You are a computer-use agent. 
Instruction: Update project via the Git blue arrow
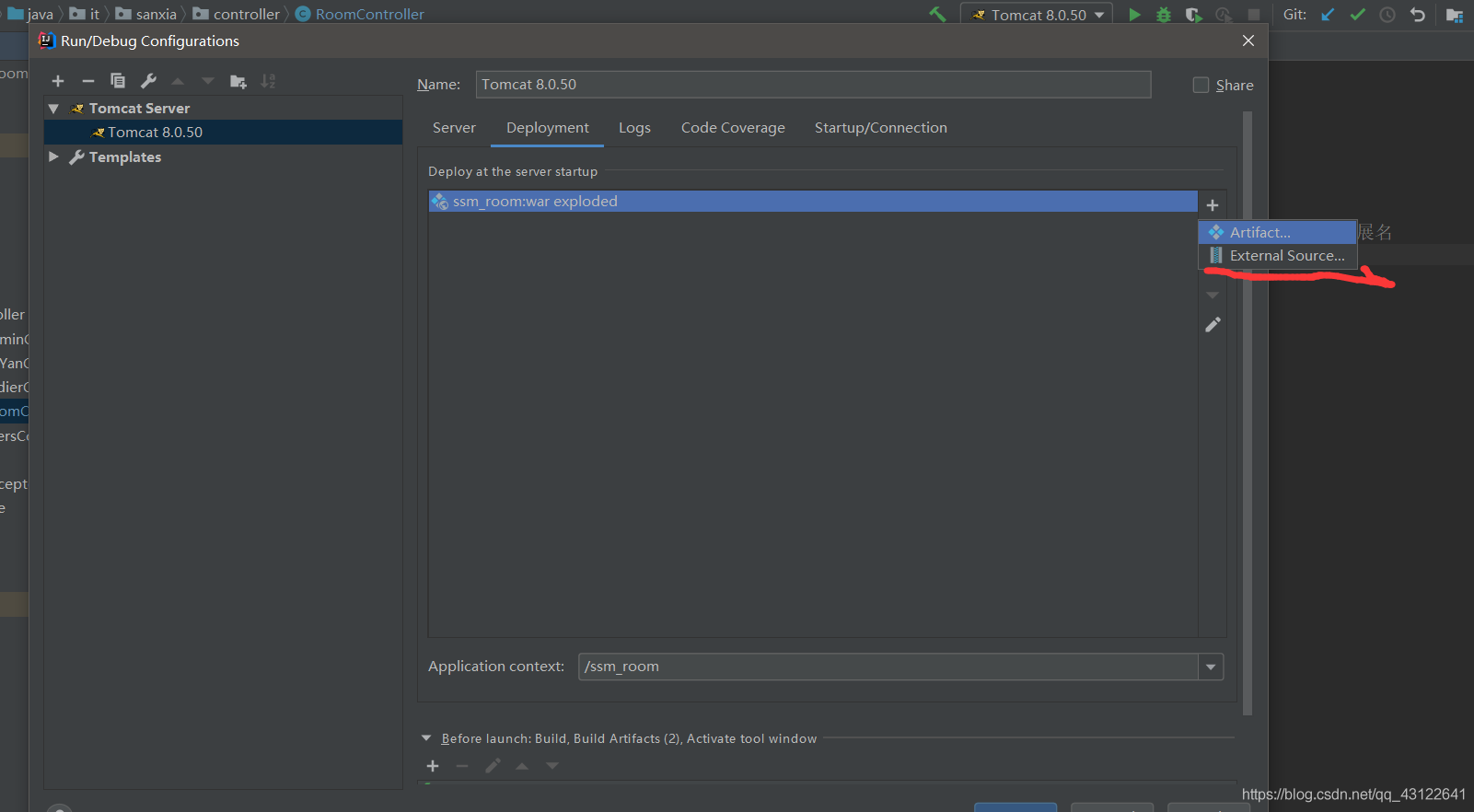(x=1328, y=15)
